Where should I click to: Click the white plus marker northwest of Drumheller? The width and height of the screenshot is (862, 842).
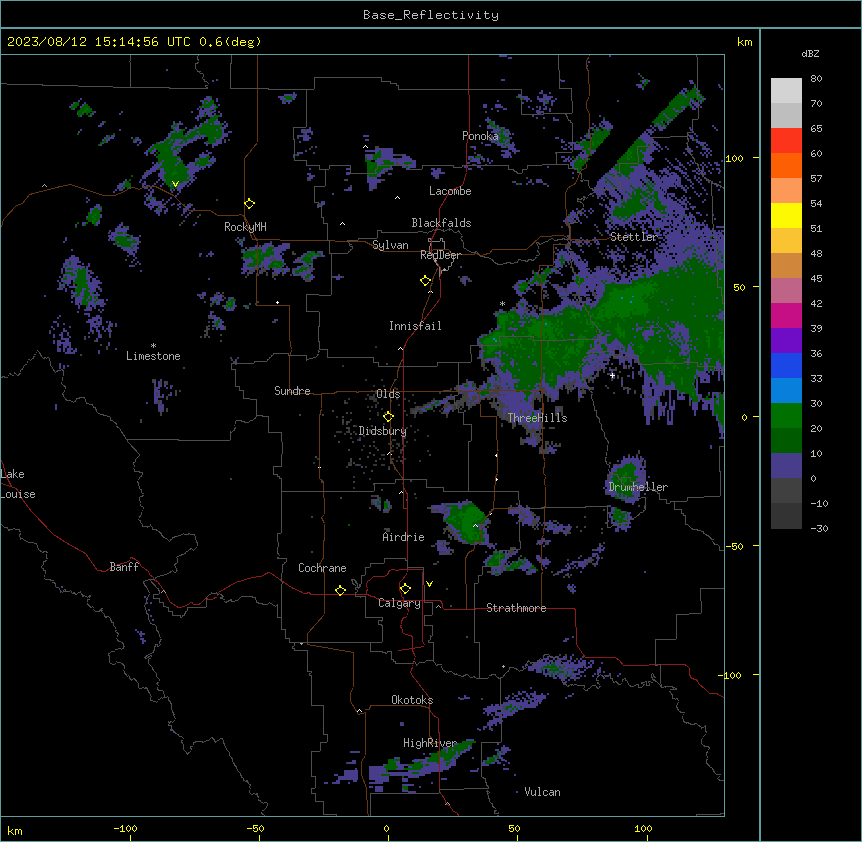coord(612,375)
